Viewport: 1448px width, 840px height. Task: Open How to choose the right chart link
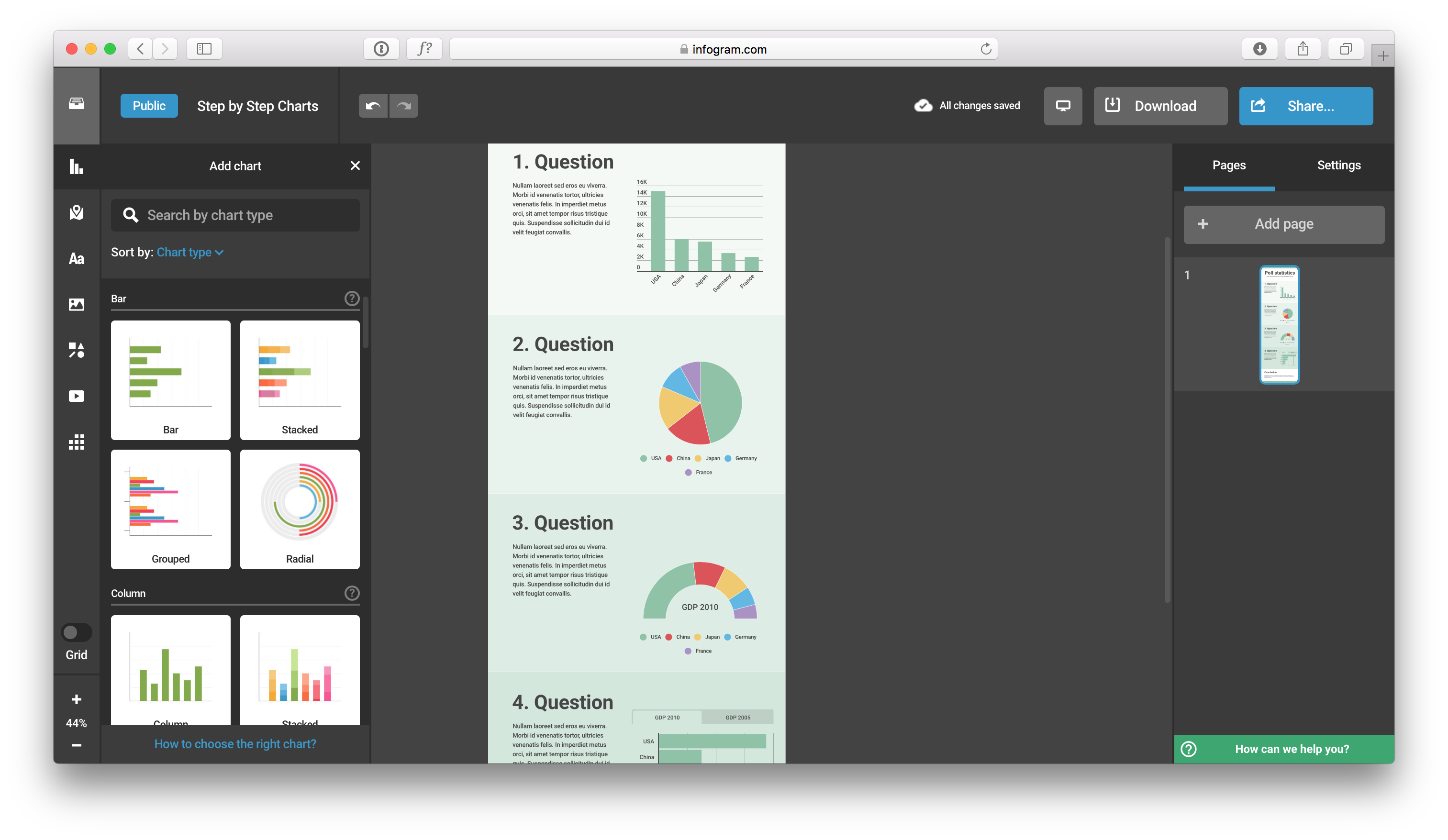[x=235, y=743]
